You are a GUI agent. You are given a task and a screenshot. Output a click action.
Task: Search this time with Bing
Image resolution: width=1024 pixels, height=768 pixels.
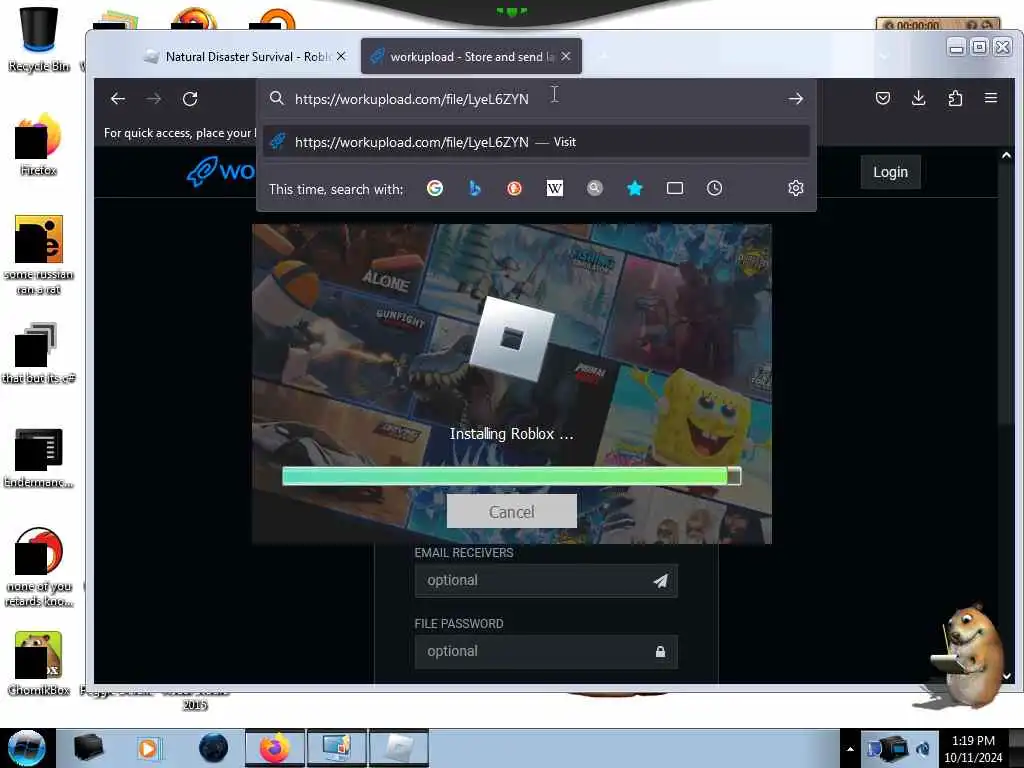(475, 188)
